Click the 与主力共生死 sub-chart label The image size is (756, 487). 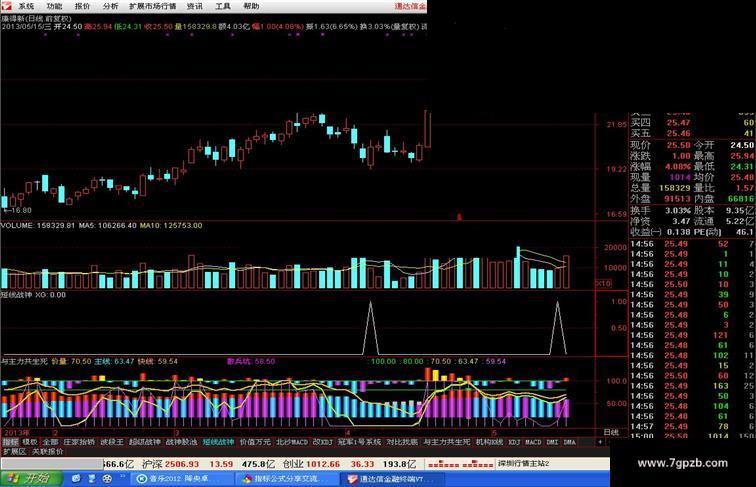click(25, 361)
